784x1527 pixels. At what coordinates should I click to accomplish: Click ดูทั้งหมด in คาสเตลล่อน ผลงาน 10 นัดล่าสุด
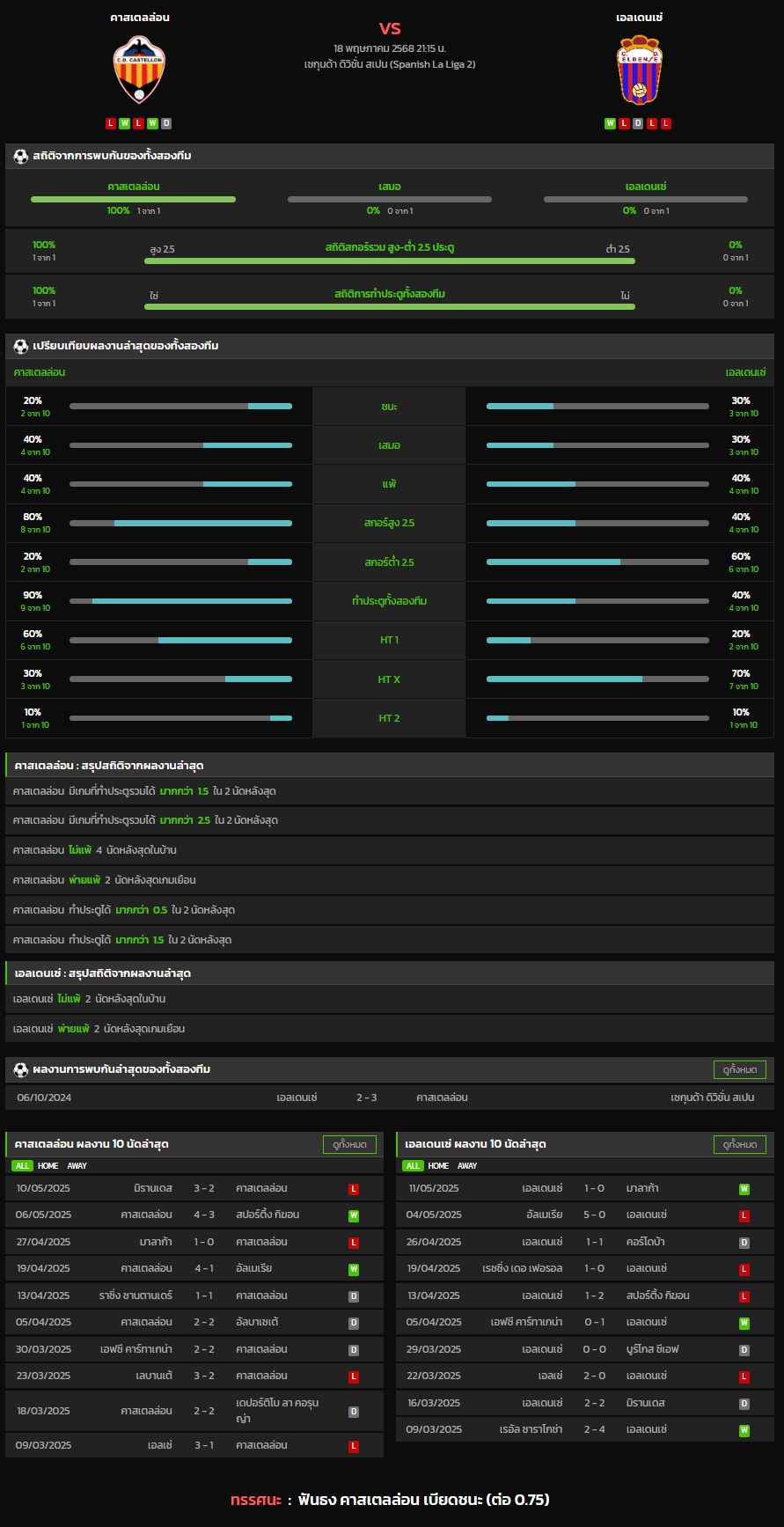[349, 1144]
